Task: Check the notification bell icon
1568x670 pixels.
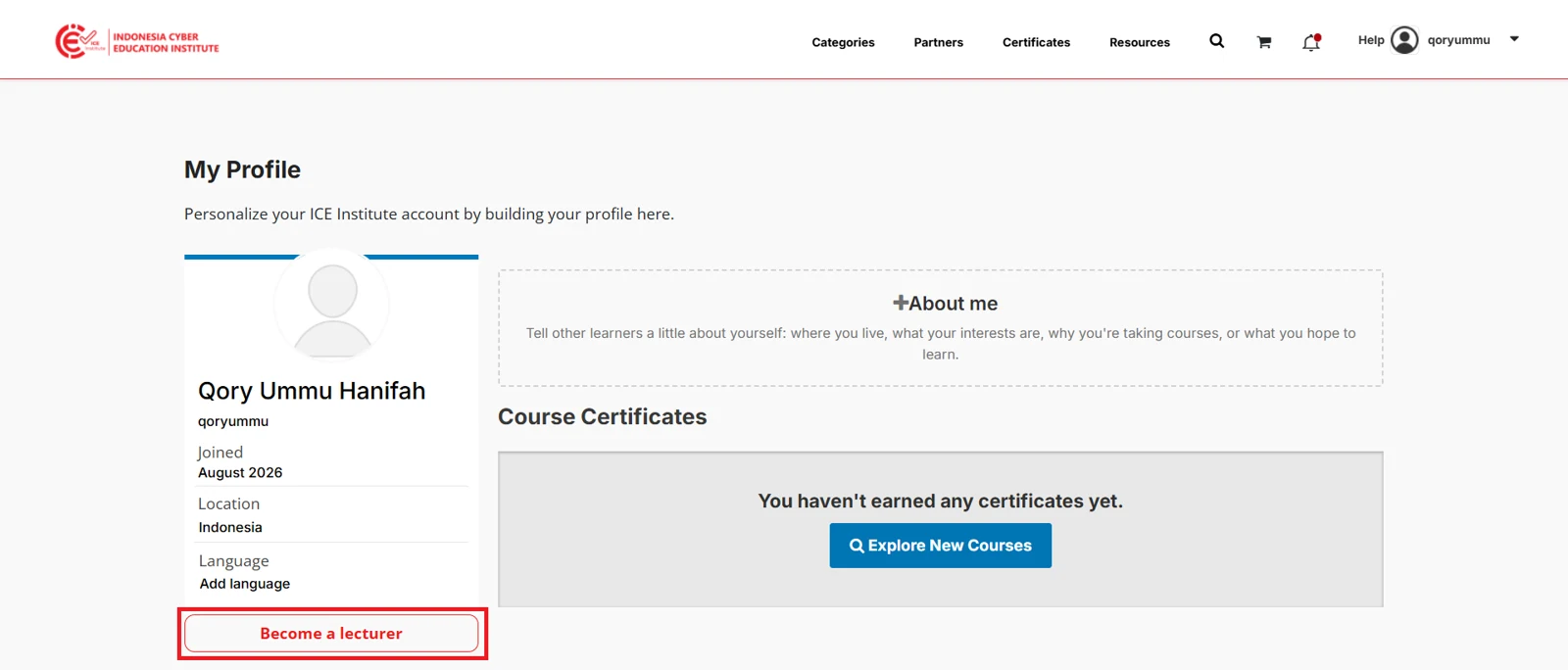Action: (x=1311, y=42)
